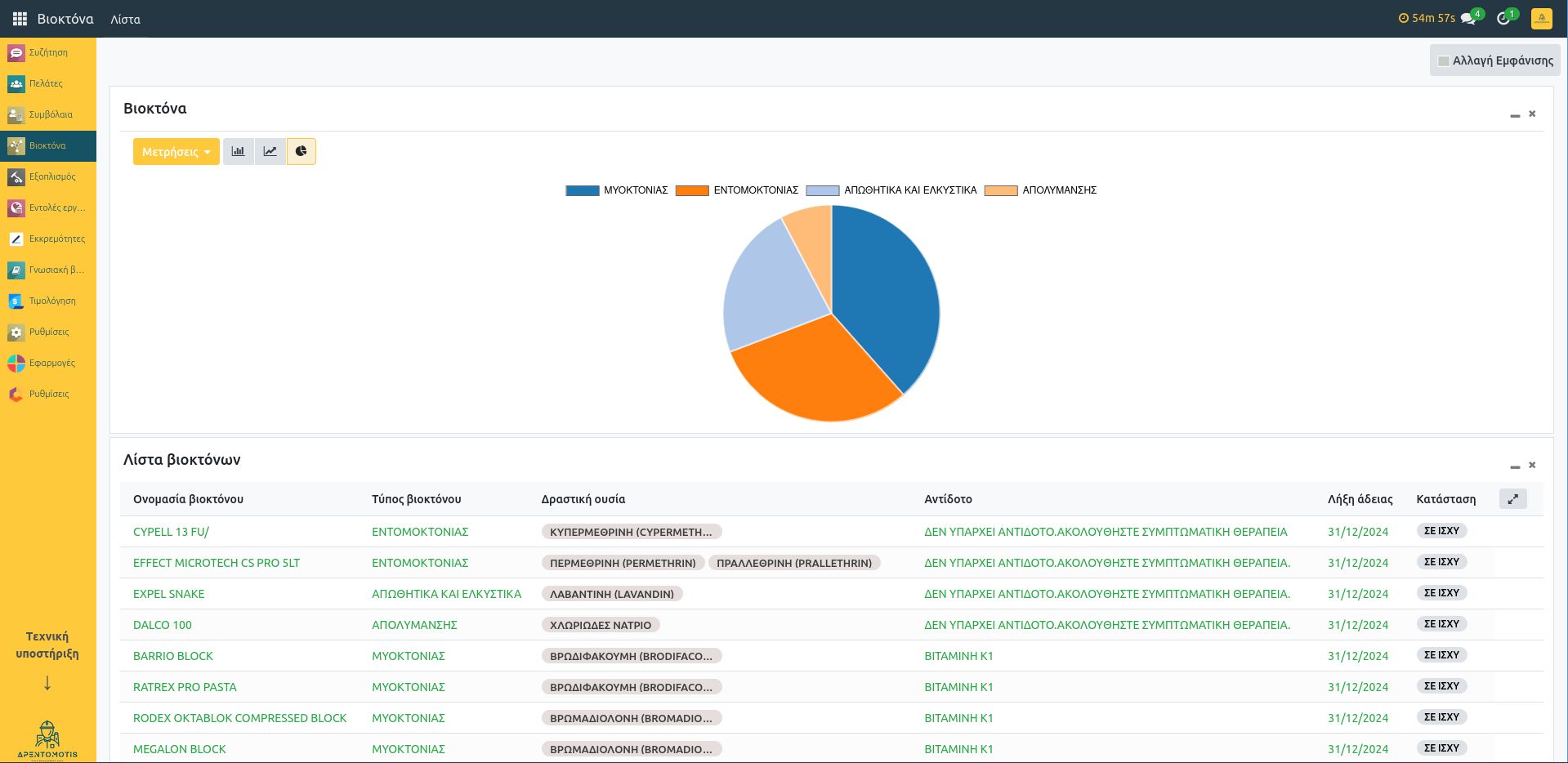Image resolution: width=1568 pixels, height=763 pixels.
Task: Open the Μετρήσεις dropdown
Action: click(x=176, y=151)
